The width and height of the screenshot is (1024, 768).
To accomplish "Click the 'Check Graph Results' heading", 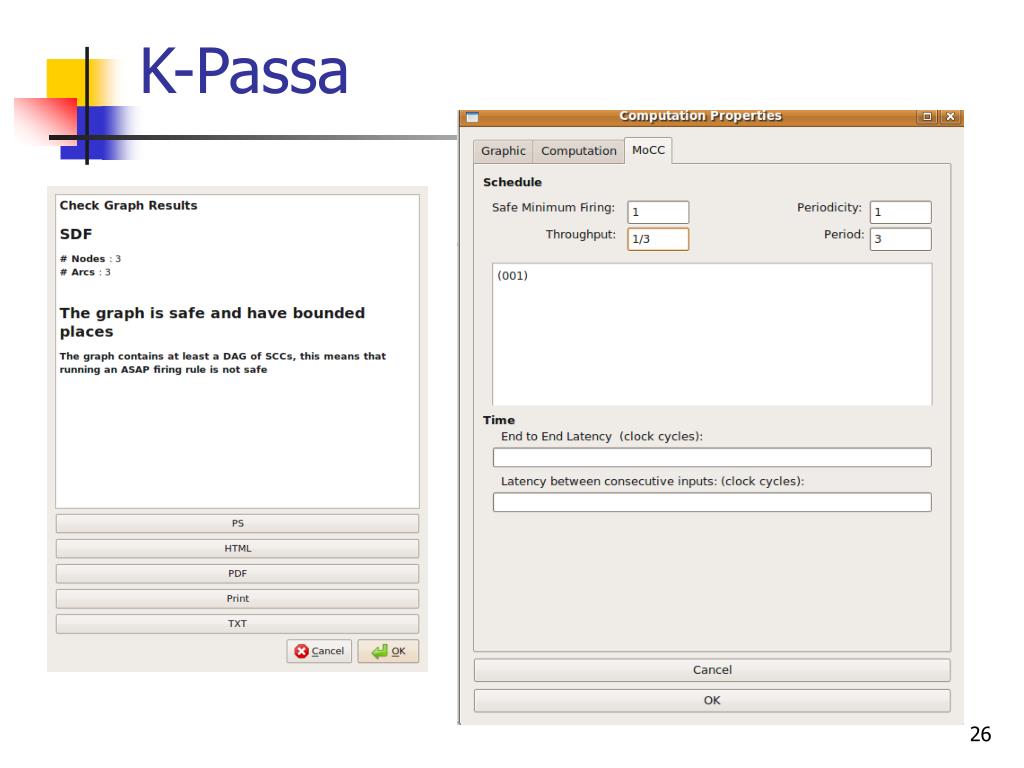I will point(129,205).
